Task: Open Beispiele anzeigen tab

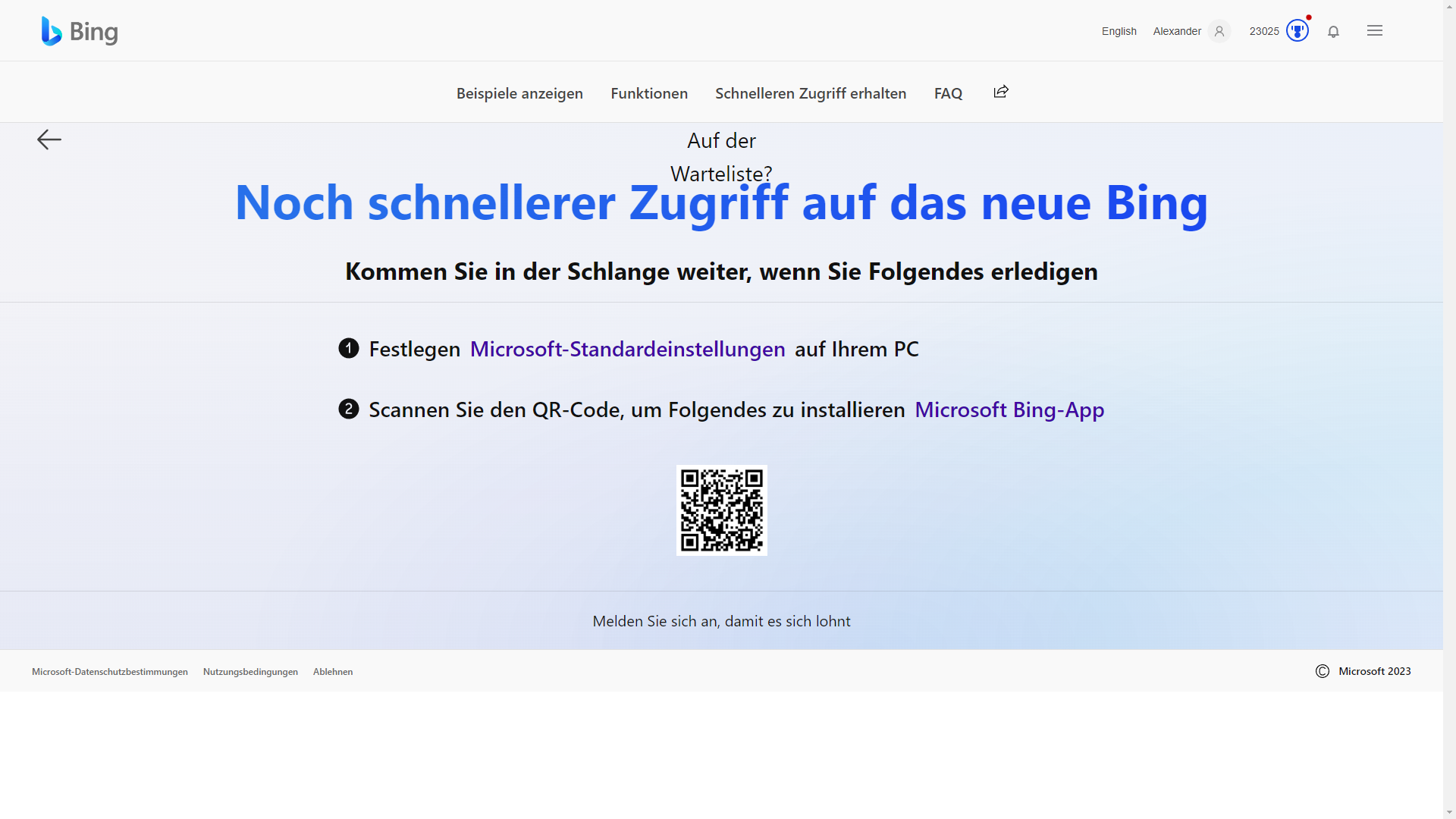Action: click(519, 93)
